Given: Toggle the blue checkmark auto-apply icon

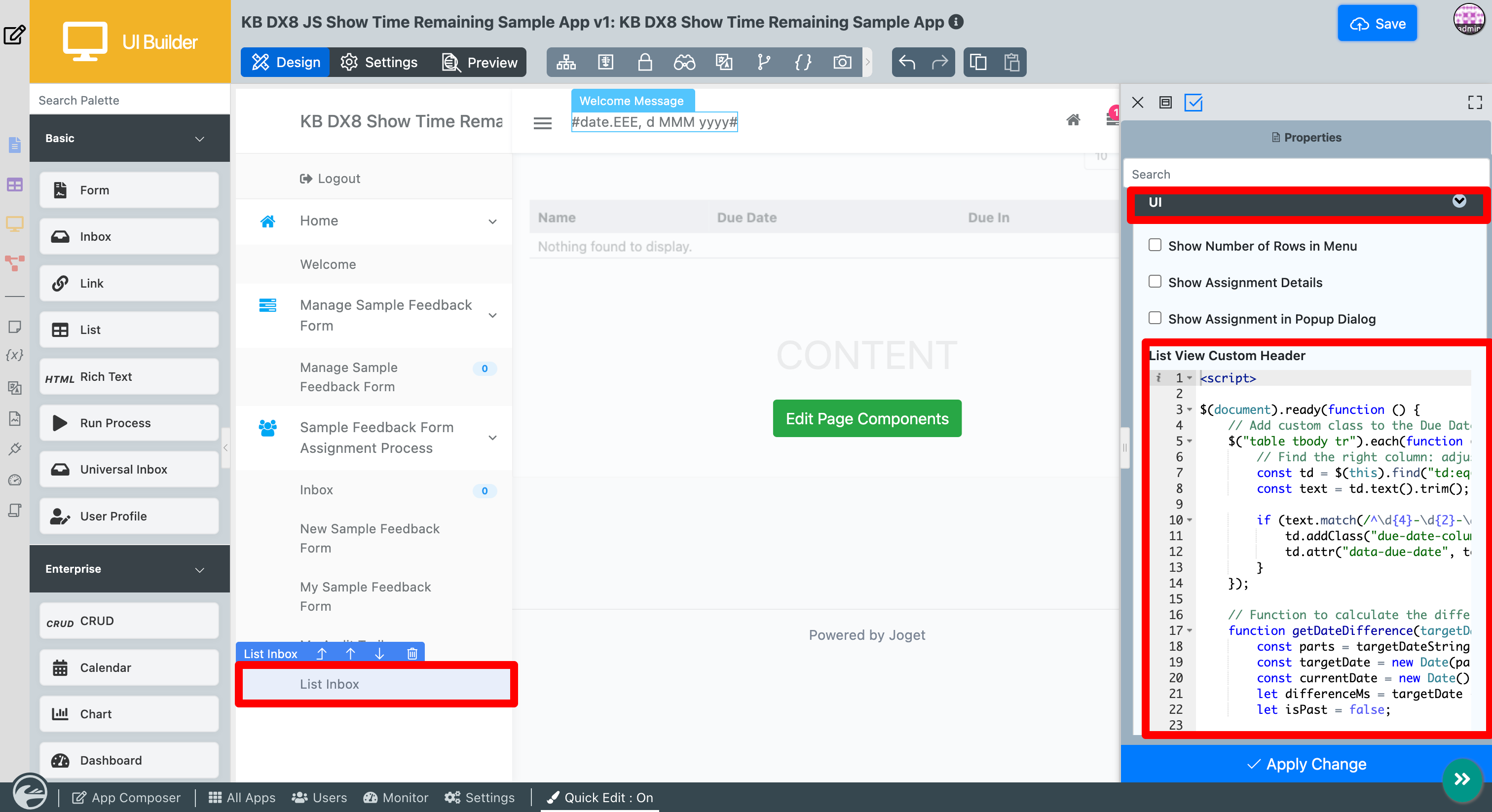Looking at the screenshot, I should (1193, 103).
